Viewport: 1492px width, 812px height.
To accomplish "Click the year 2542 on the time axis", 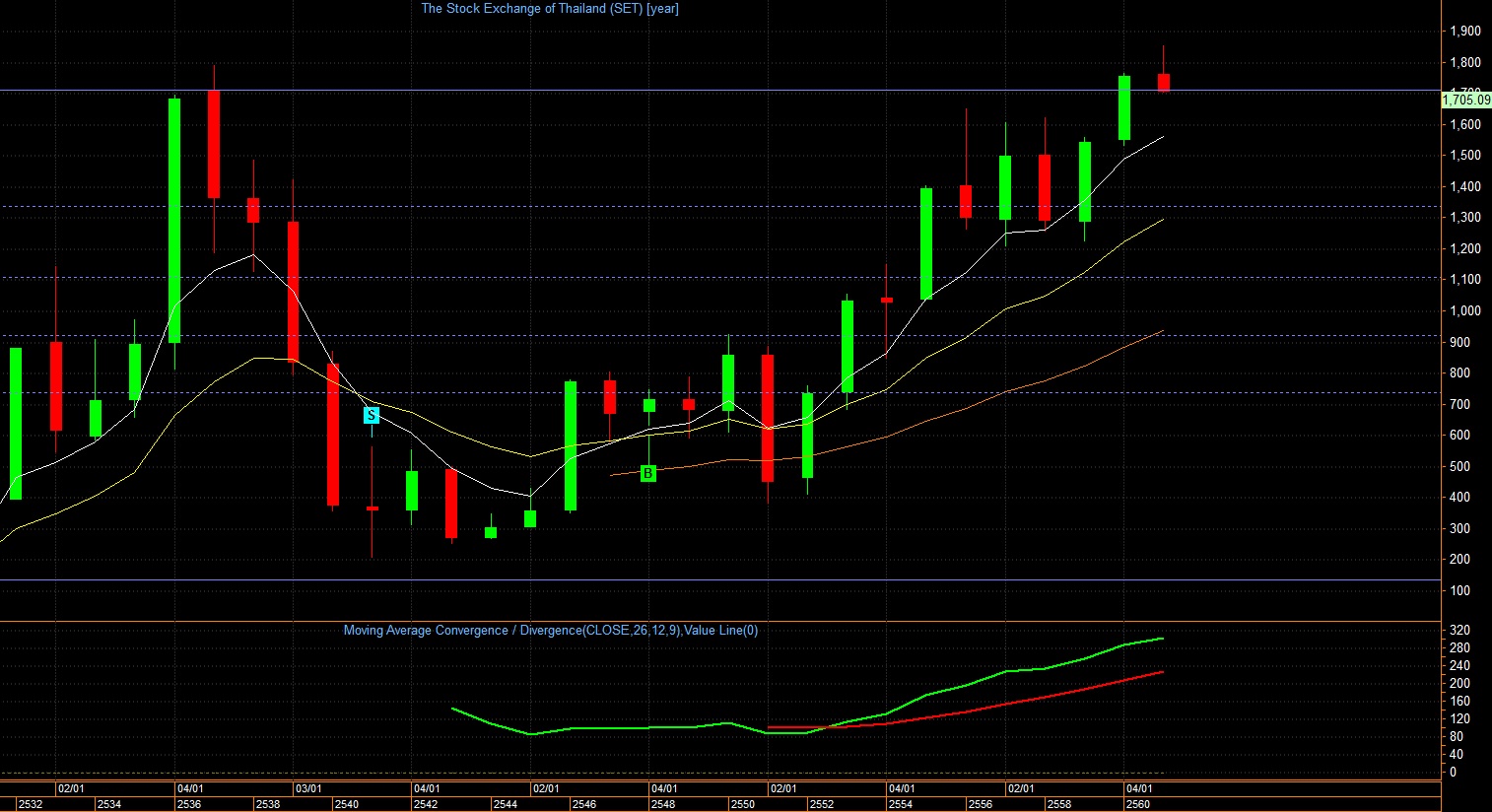I will click(426, 804).
